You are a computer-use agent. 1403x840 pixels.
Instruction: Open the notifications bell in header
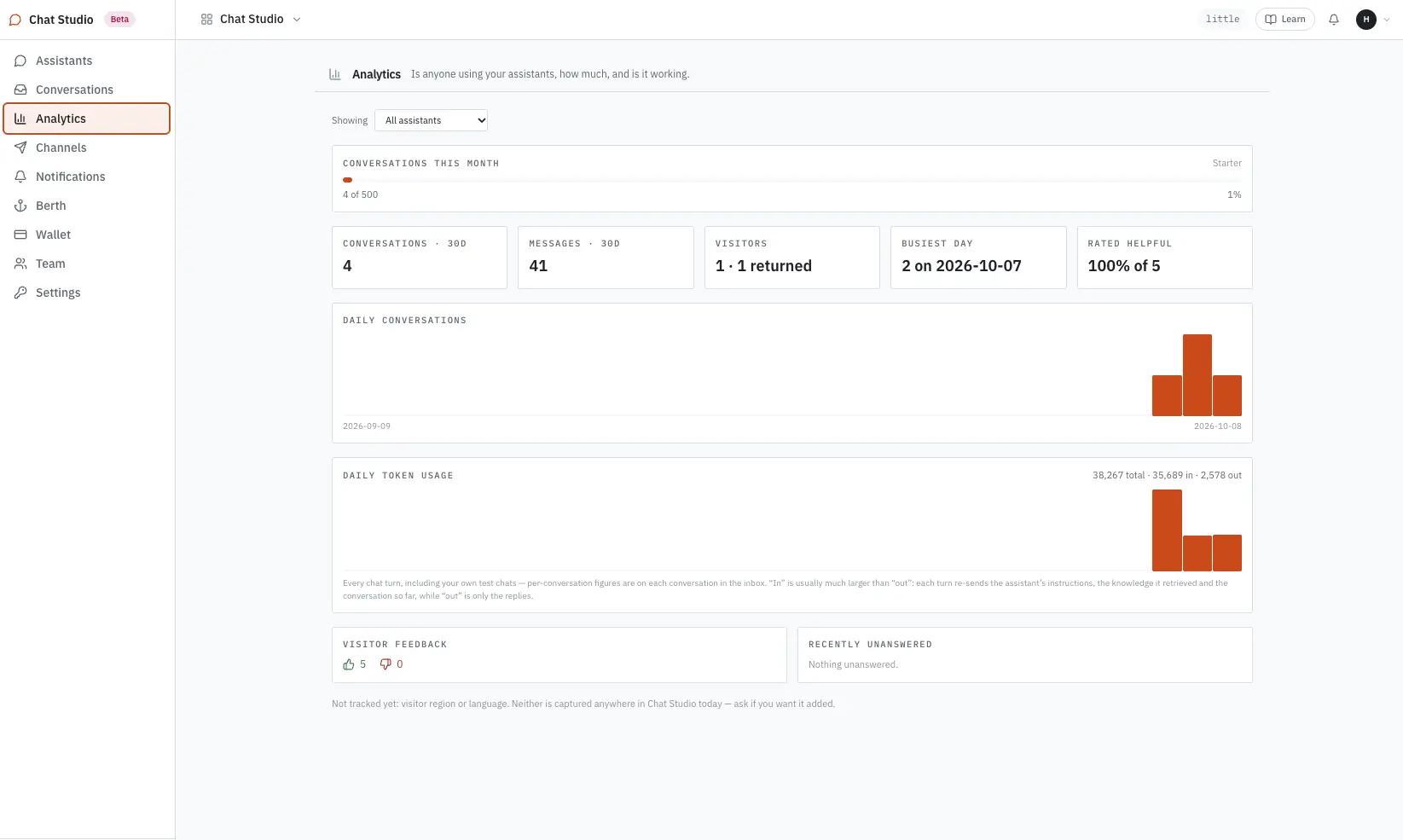pyautogui.click(x=1334, y=20)
